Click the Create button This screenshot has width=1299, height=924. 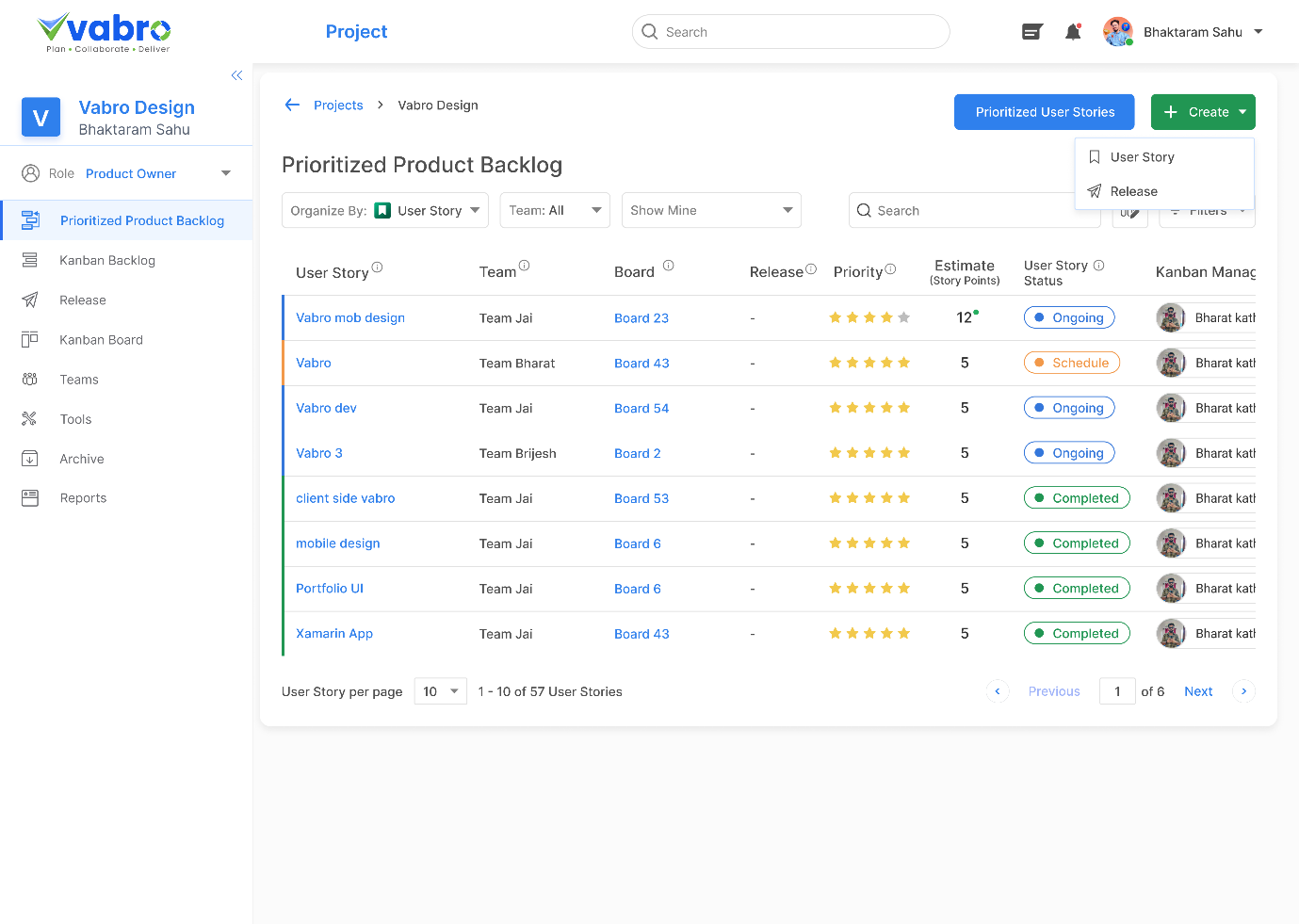click(x=1203, y=112)
